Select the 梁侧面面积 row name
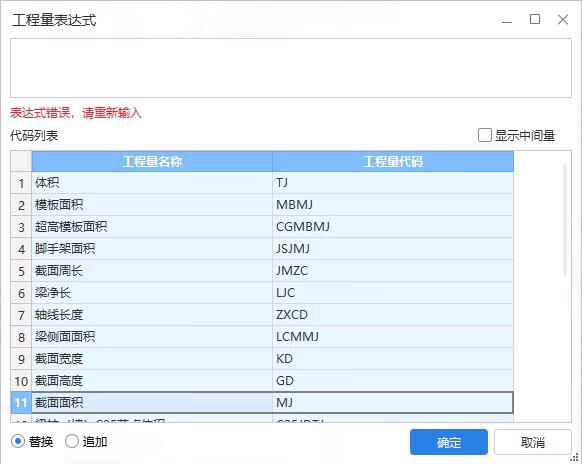582x464 pixels. click(152, 337)
